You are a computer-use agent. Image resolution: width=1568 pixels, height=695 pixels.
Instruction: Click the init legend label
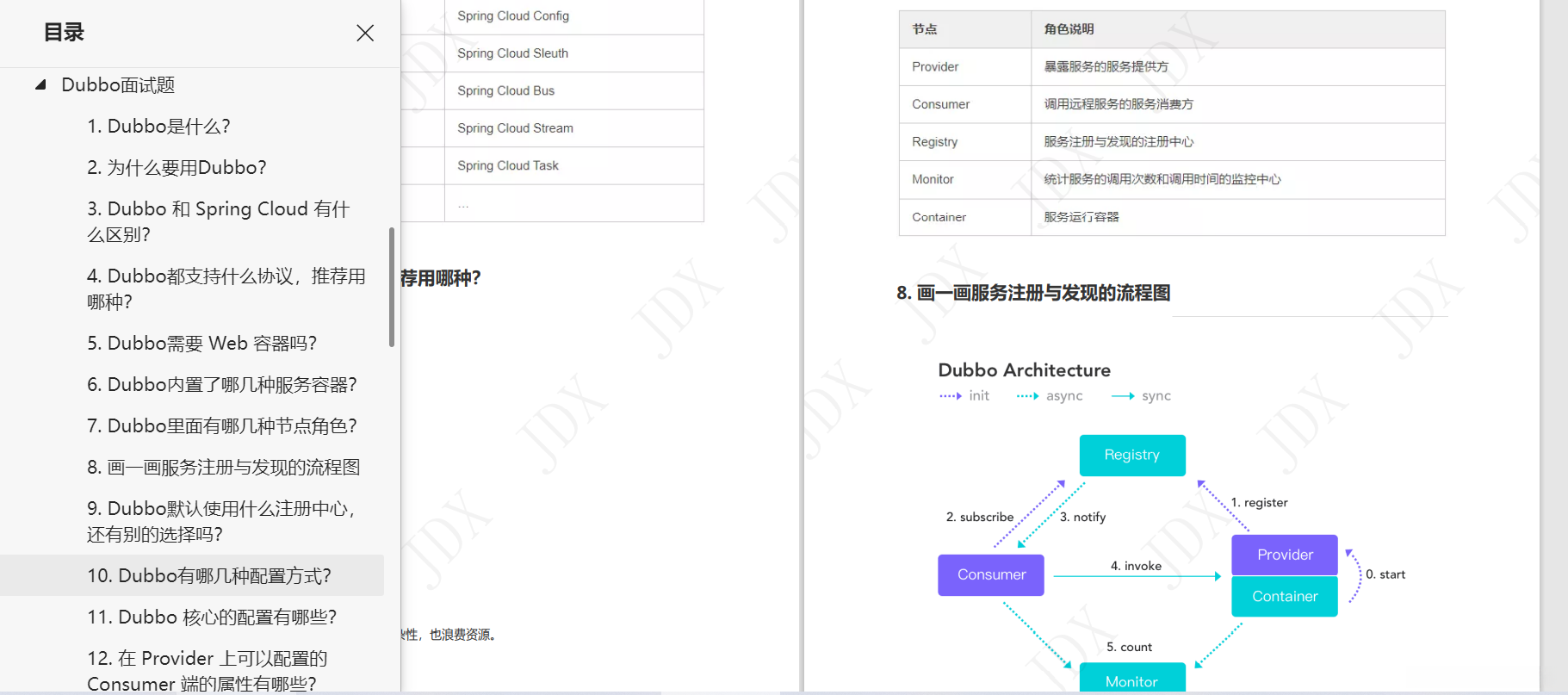(x=979, y=396)
